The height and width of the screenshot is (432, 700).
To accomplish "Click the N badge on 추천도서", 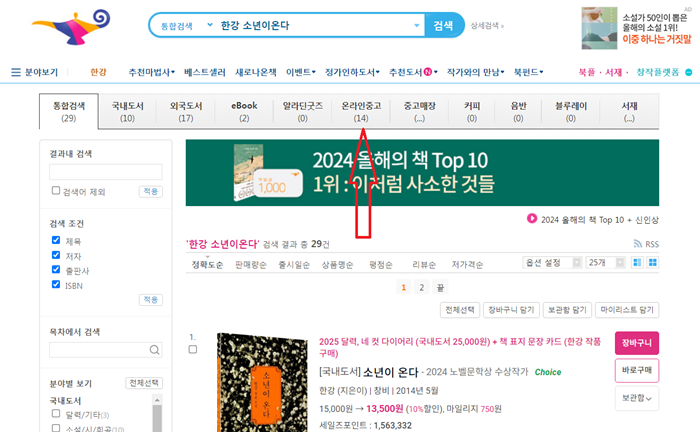I will pos(428,71).
